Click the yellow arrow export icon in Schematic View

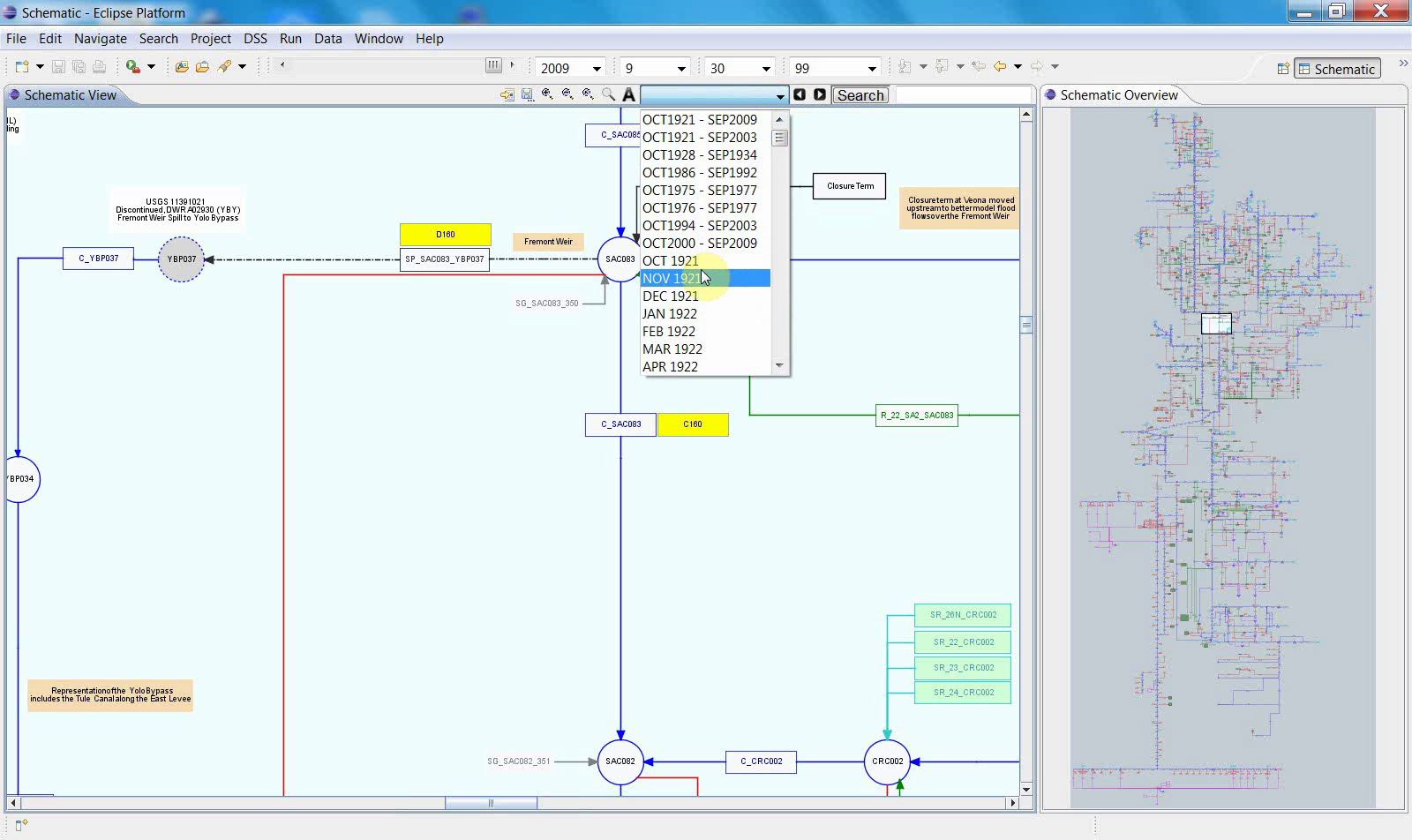coord(507,94)
